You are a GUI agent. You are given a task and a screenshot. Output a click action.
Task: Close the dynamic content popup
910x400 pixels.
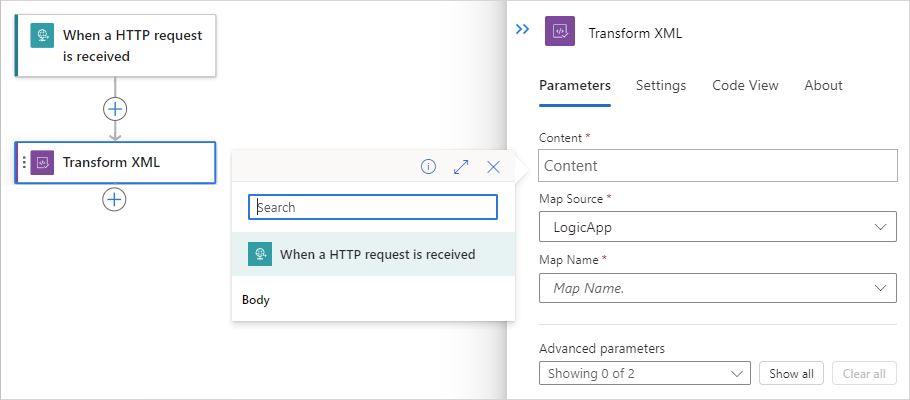pyautogui.click(x=493, y=167)
